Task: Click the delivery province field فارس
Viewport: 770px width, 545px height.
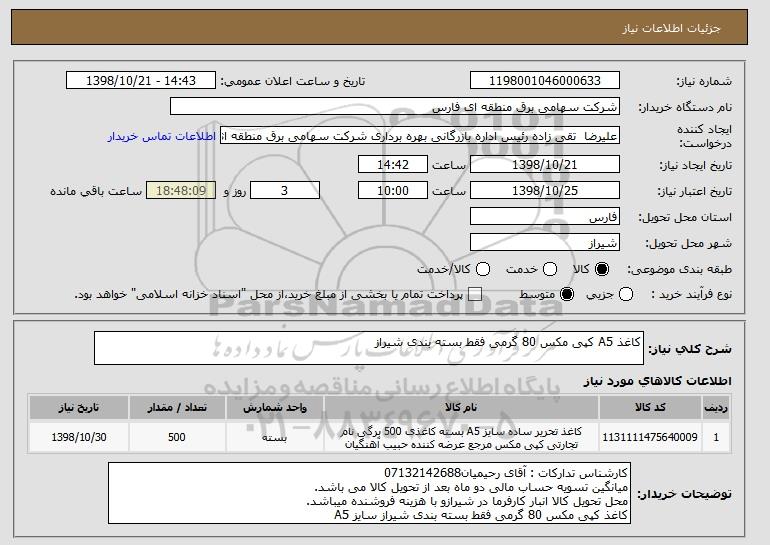Action: [545, 217]
